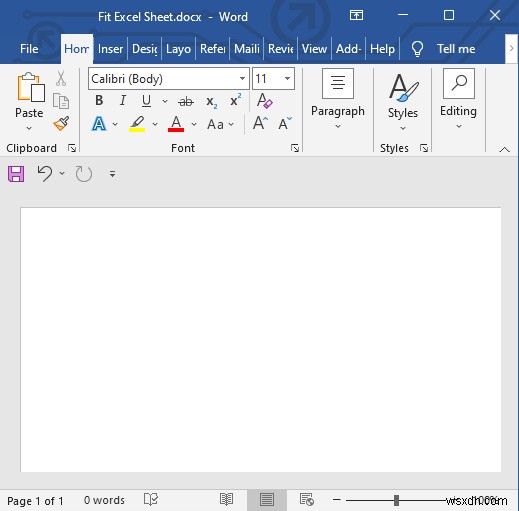Click the Paste clipboard icon
Screen dimensions: 519x511
pos(31,87)
